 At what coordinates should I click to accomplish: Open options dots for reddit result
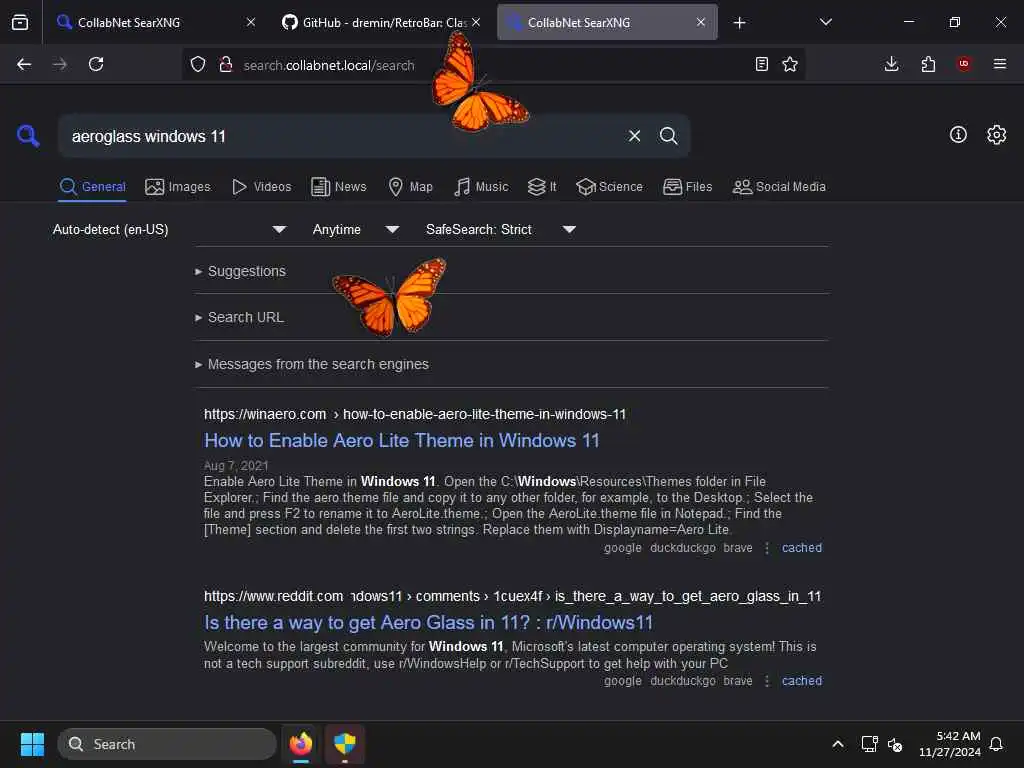coord(767,680)
